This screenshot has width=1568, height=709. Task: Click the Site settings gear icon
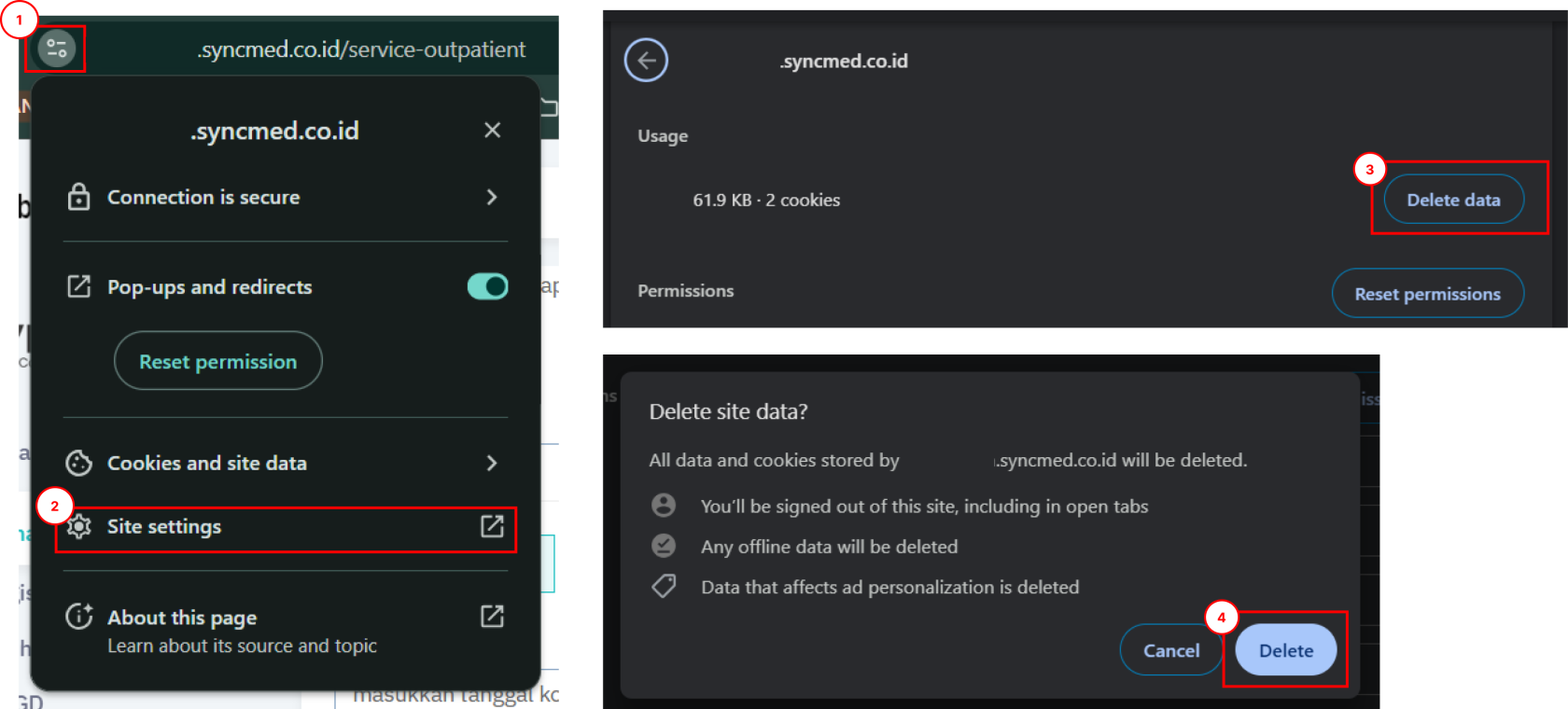(79, 527)
